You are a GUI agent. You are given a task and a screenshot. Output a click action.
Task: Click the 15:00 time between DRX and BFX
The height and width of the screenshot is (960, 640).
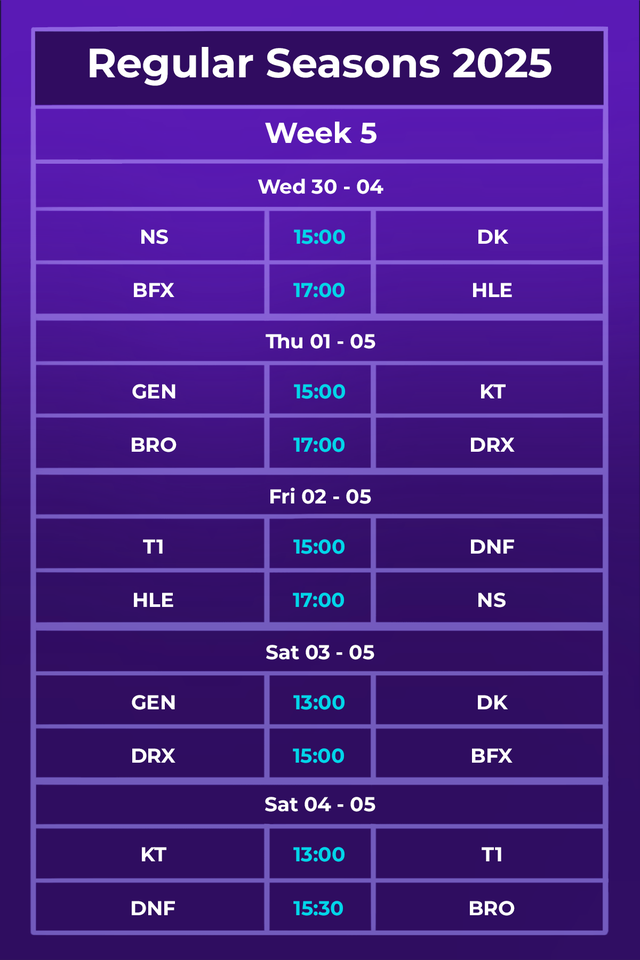tap(319, 756)
